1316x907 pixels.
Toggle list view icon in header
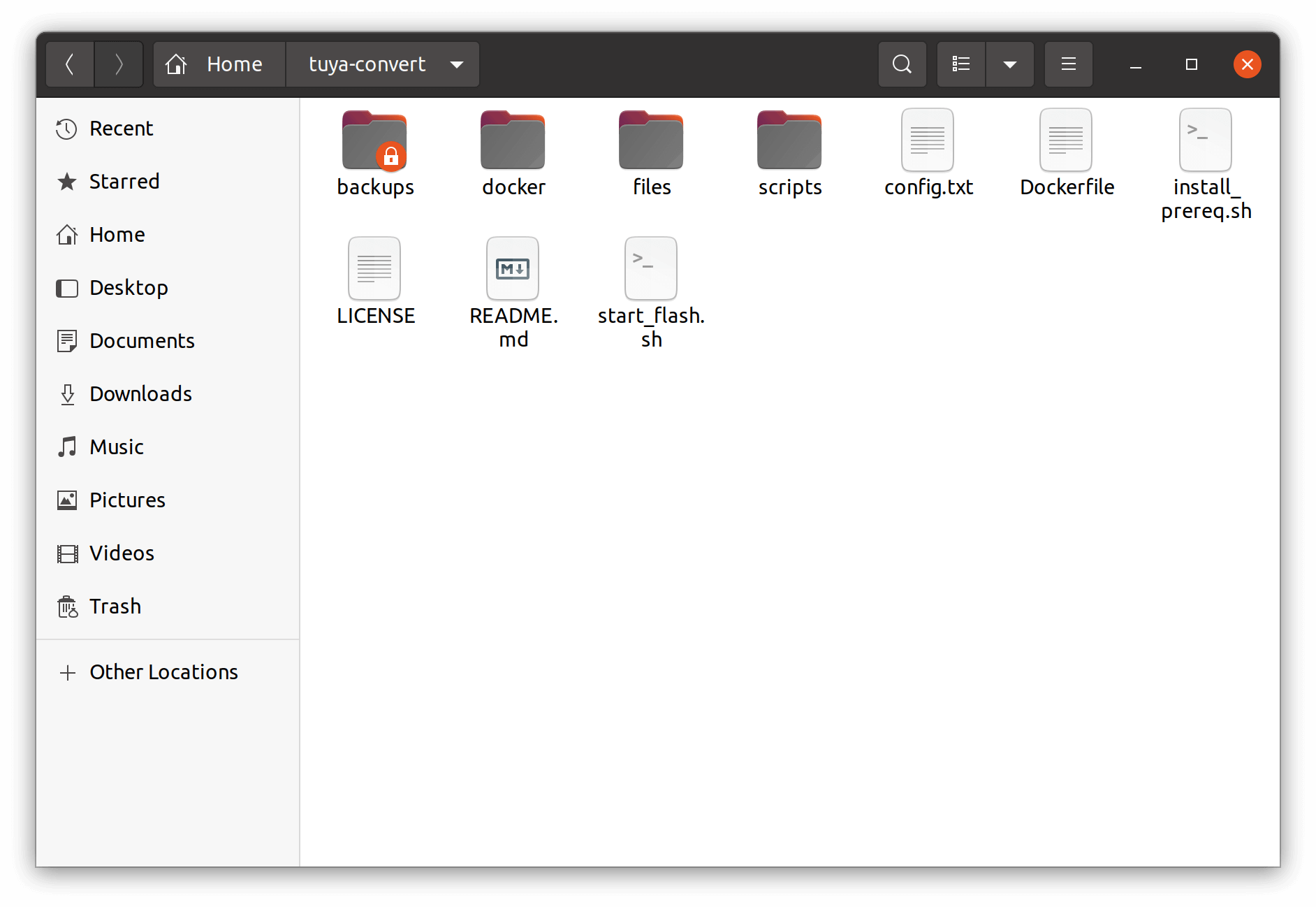click(961, 64)
